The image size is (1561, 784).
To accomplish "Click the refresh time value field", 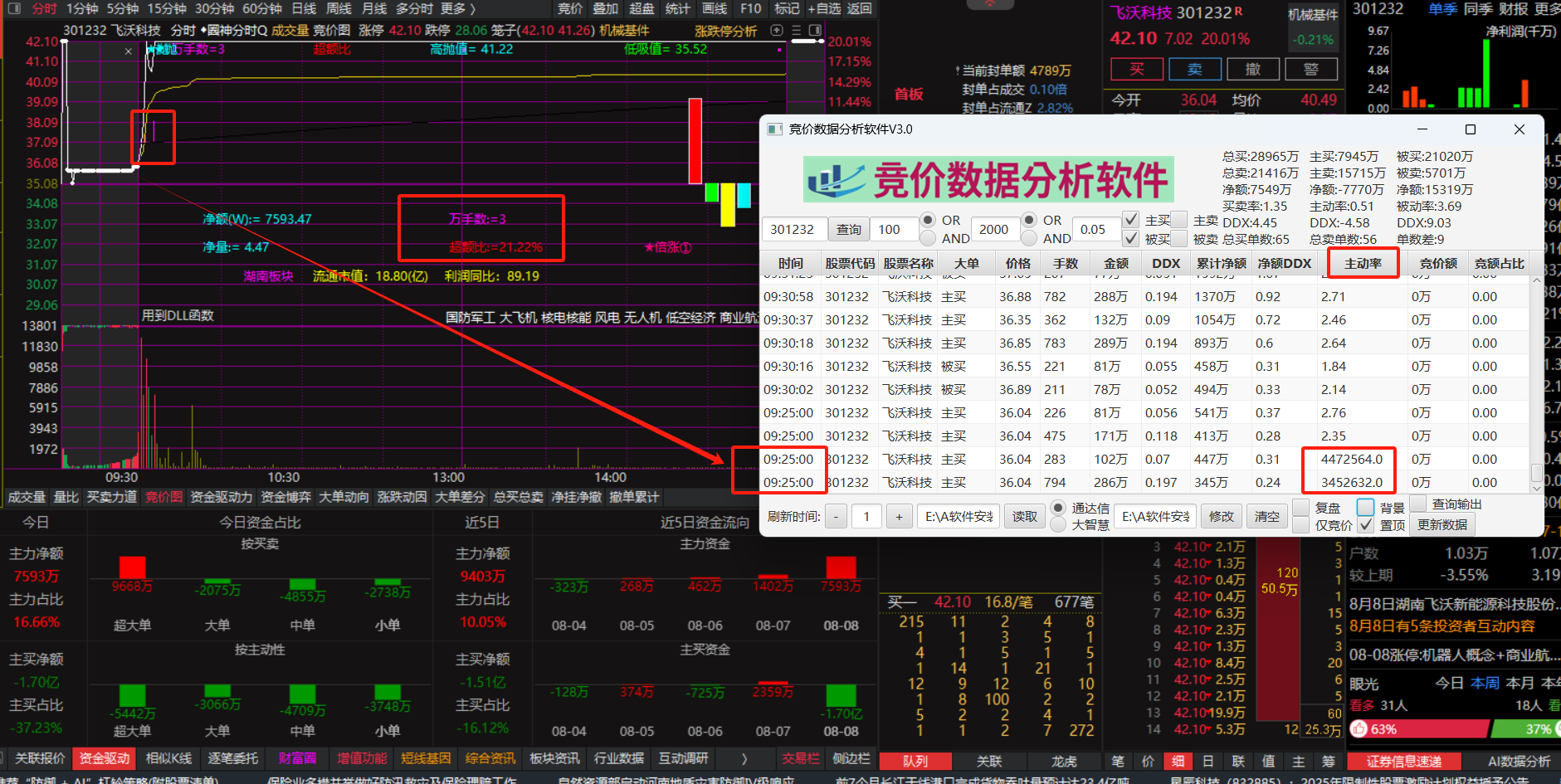I will point(867,517).
